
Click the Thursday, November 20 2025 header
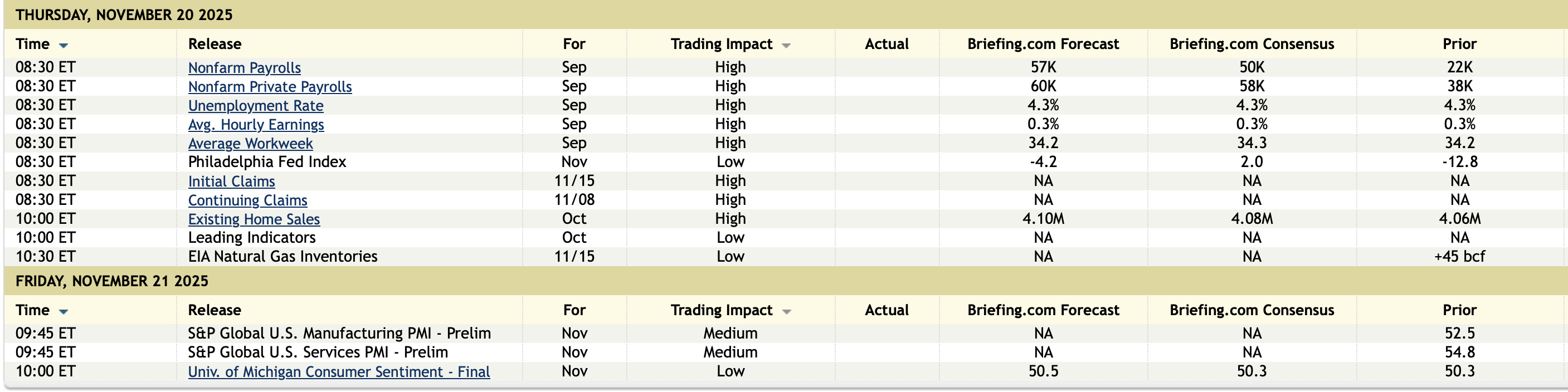tap(124, 14)
